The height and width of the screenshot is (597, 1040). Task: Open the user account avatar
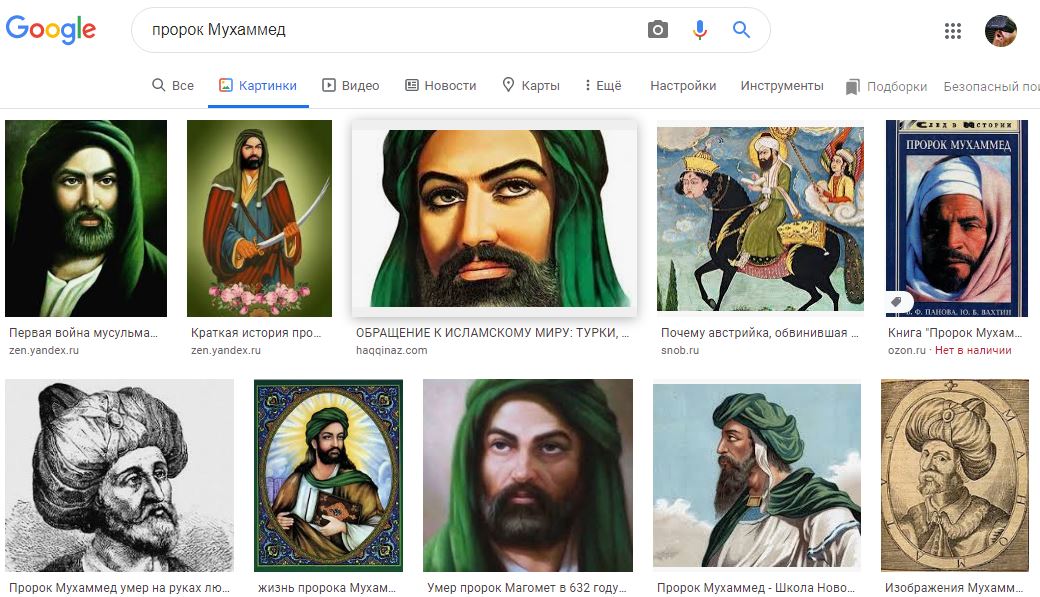coord(1001,31)
